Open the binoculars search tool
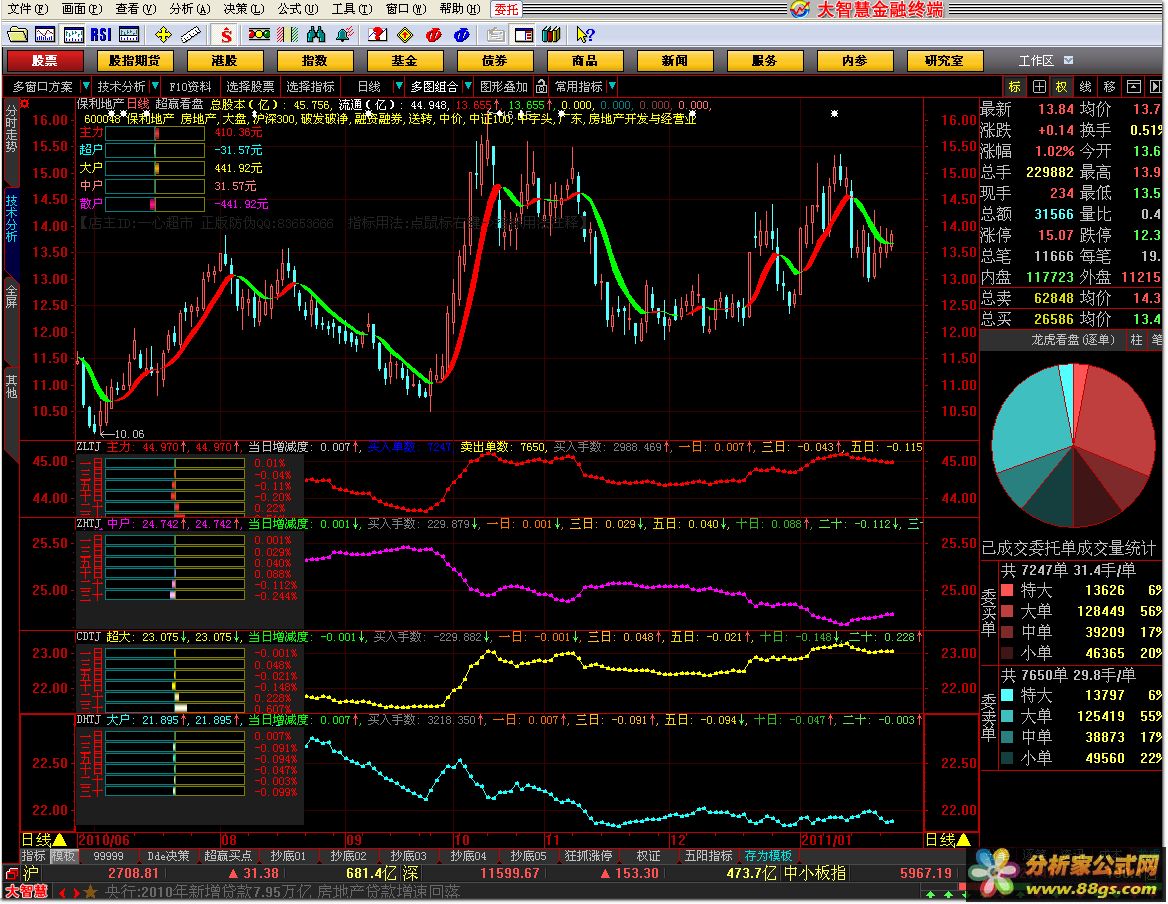Screen dimensions: 1168x904 coord(316,34)
